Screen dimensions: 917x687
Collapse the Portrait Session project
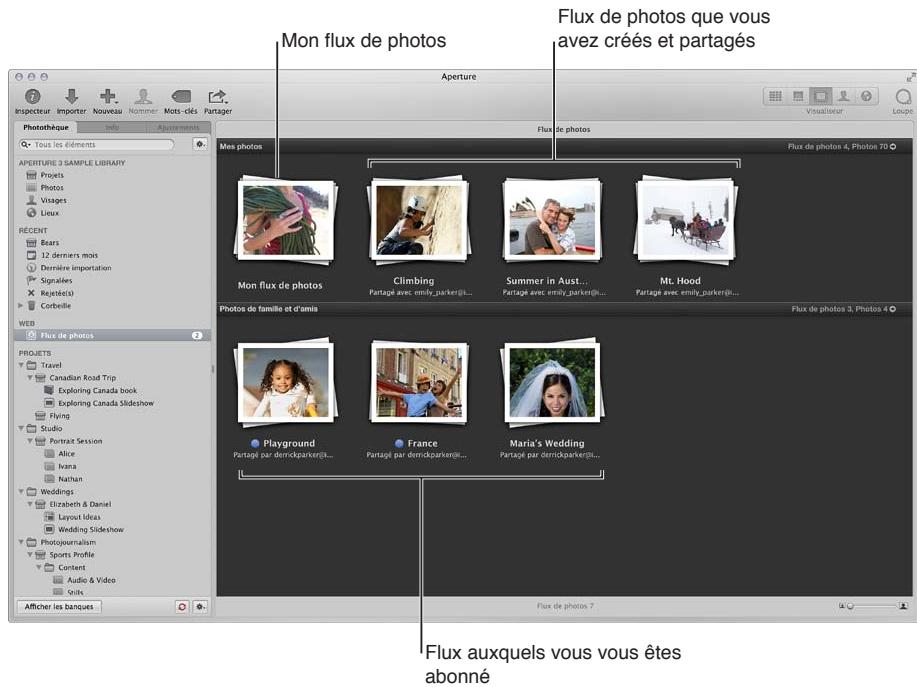click(x=30, y=441)
